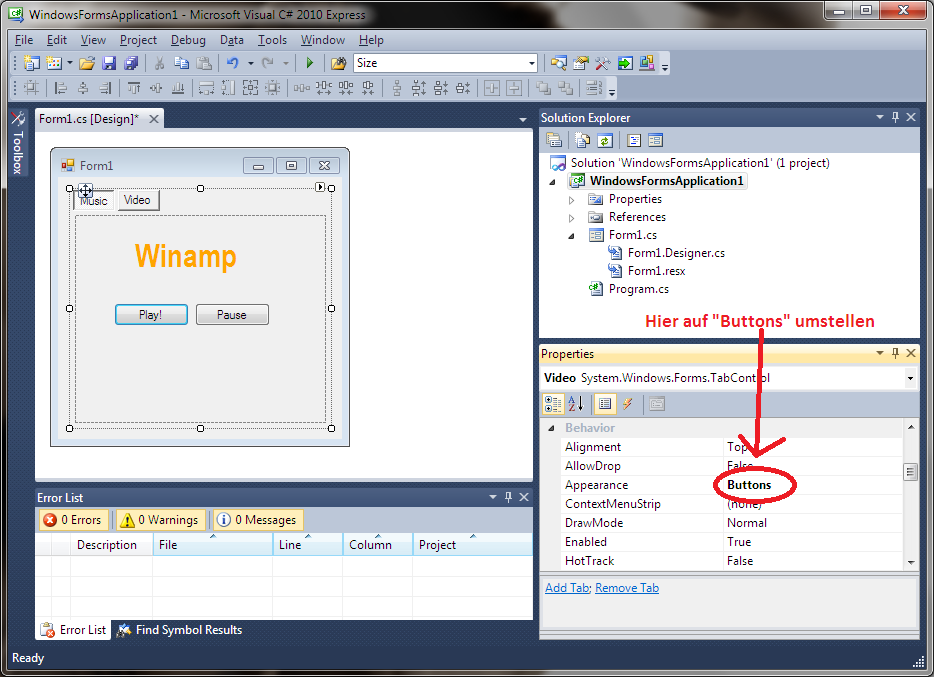Collapse the WindowsFormsApplication1 project node
934x677 pixels.
[552, 182]
